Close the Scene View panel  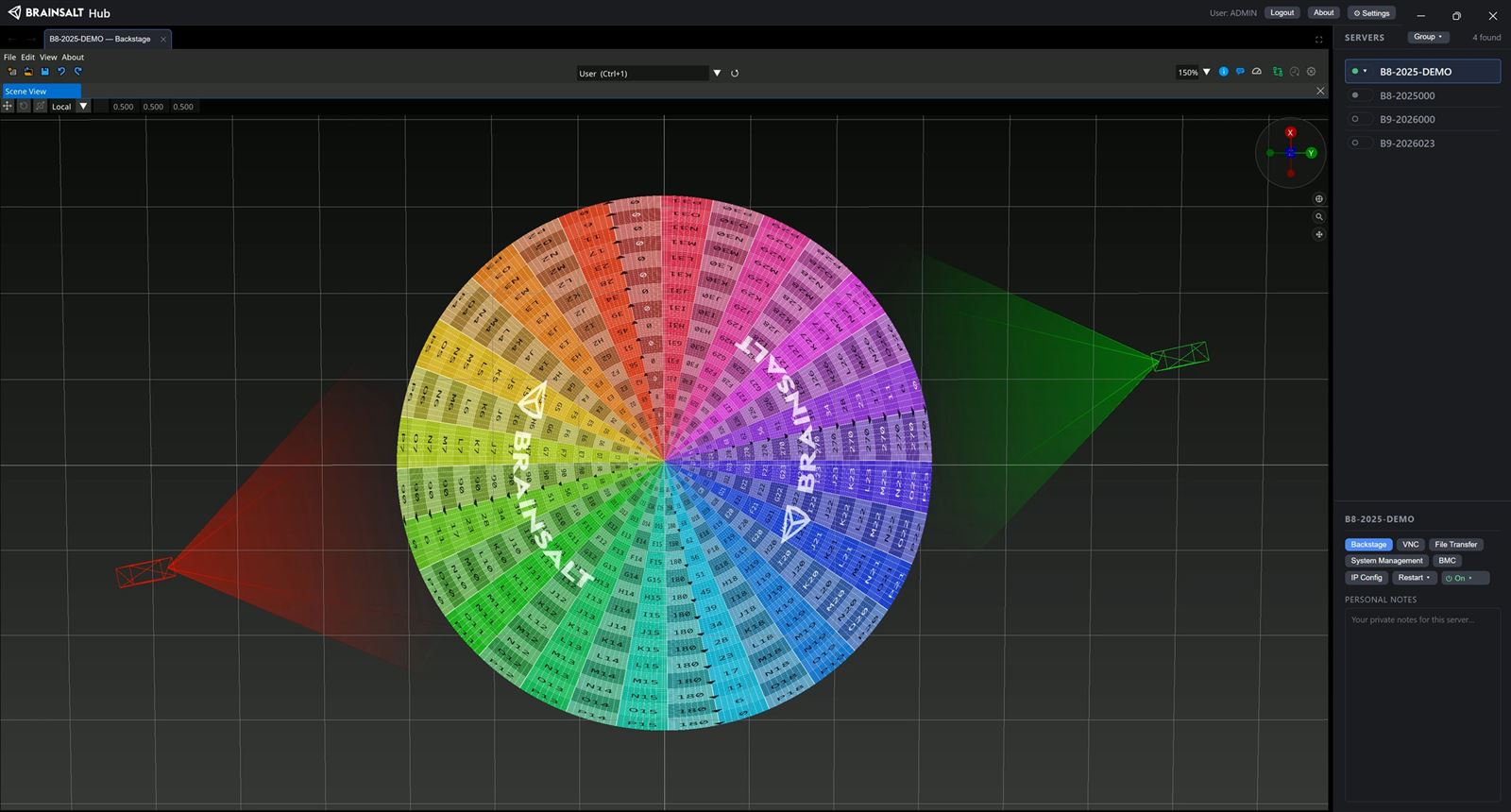coord(1320,91)
